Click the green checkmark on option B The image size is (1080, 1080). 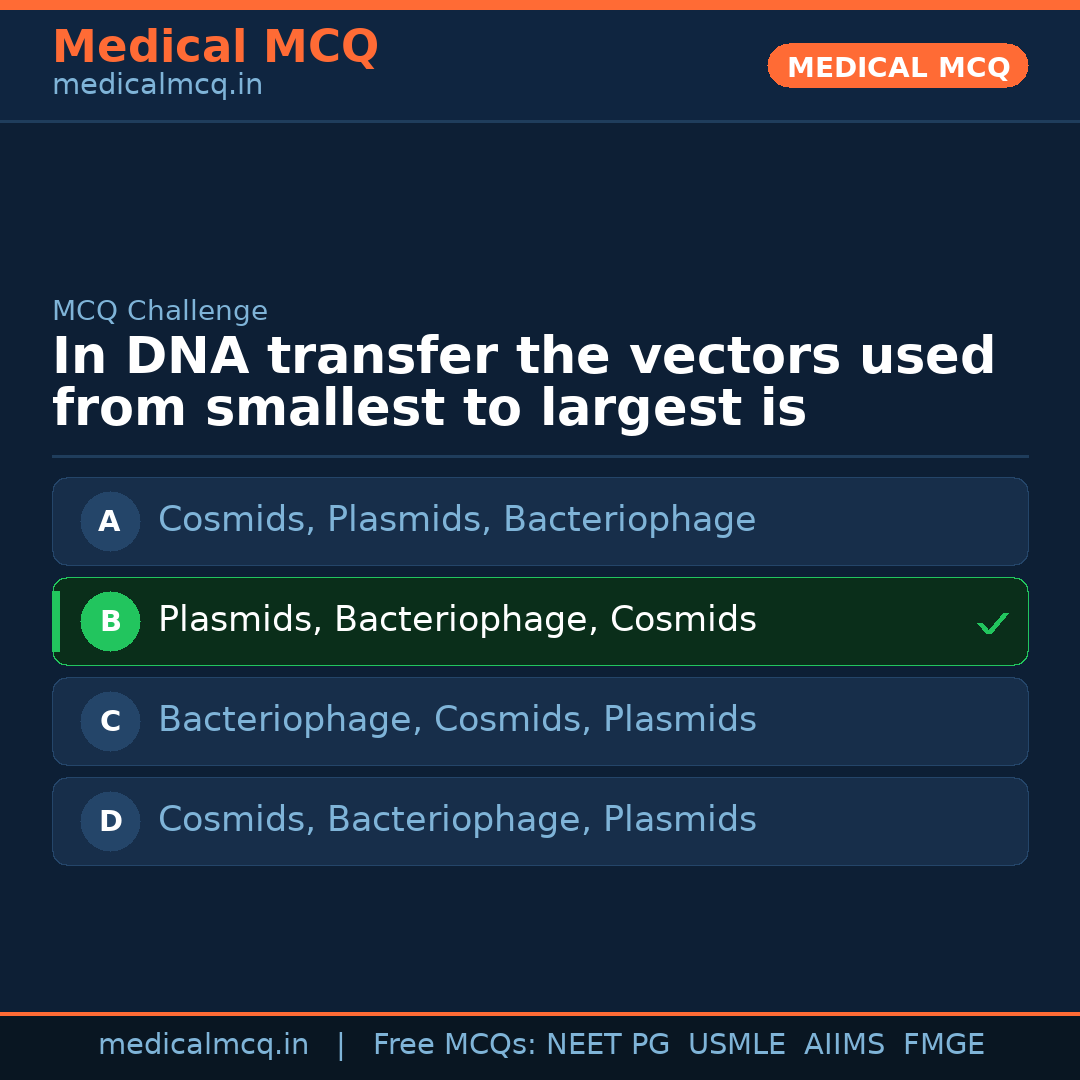pyautogui.click(x=992, y=623)
